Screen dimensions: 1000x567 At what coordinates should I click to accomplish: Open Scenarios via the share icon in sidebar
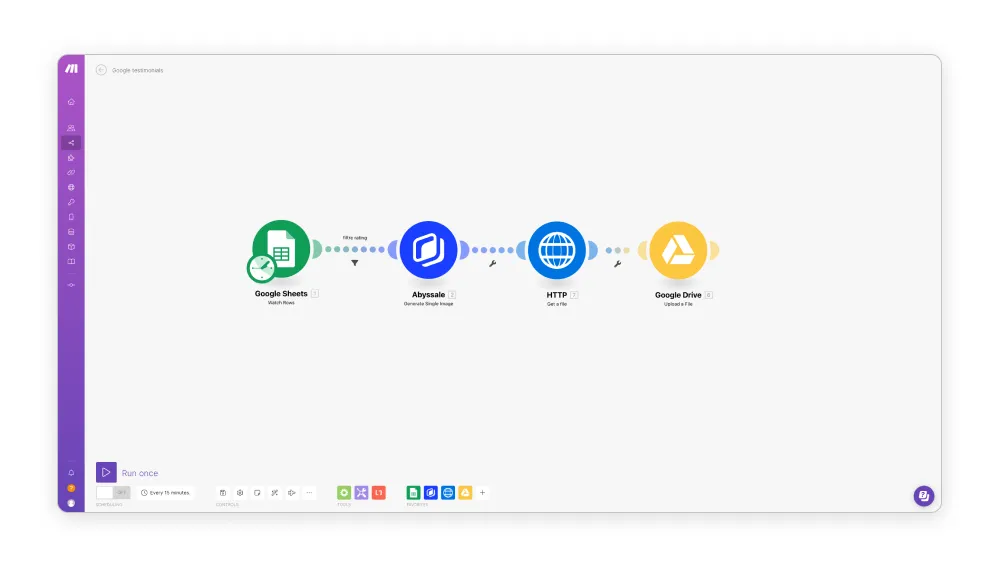tap(71, 143)
